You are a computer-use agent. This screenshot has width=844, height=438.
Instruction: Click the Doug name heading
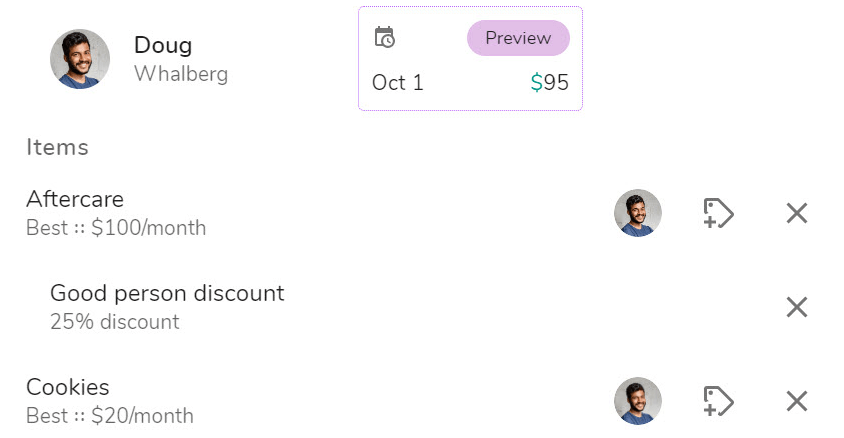pyautogui.click(x=163, y=45)
